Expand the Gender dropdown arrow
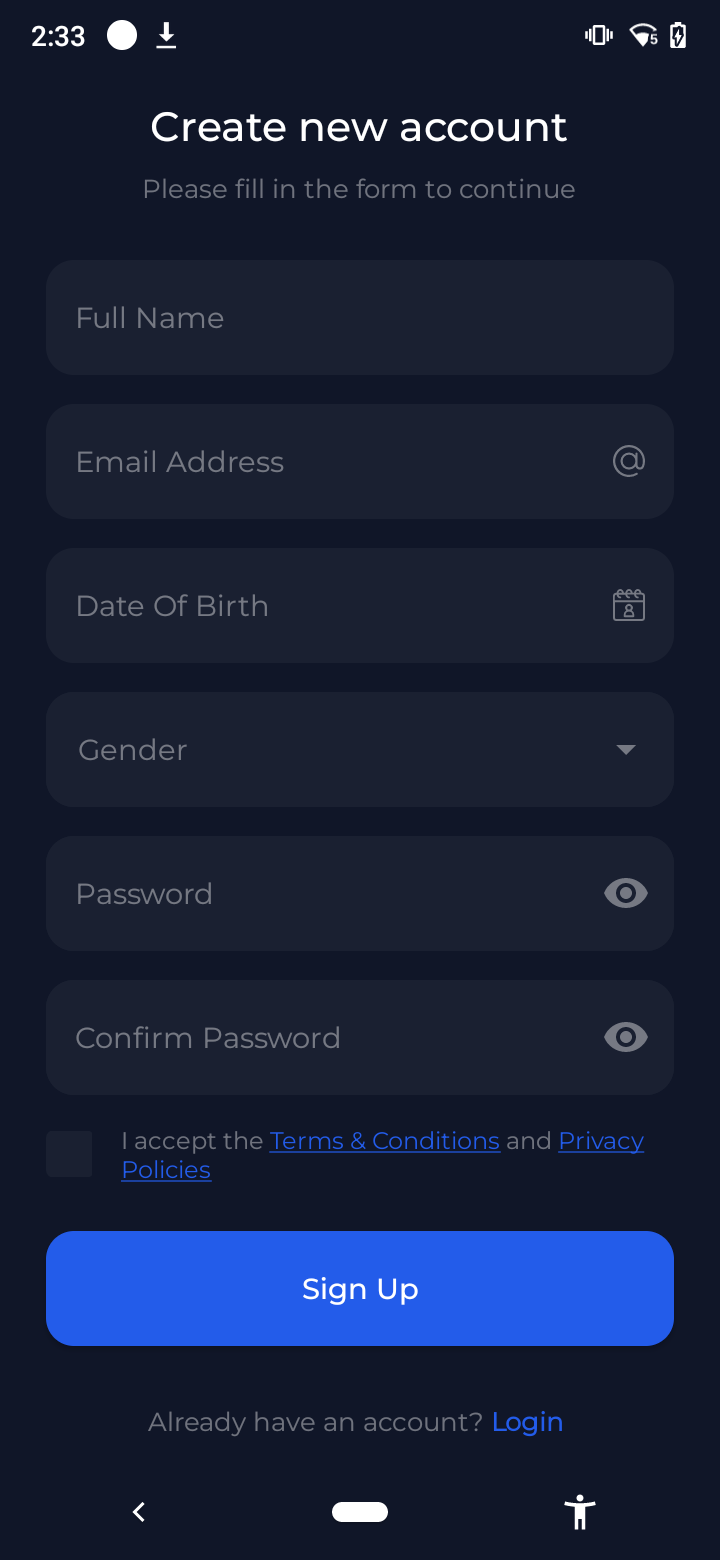This screenshot has width=720, height=1560. [x=626, y=750]
